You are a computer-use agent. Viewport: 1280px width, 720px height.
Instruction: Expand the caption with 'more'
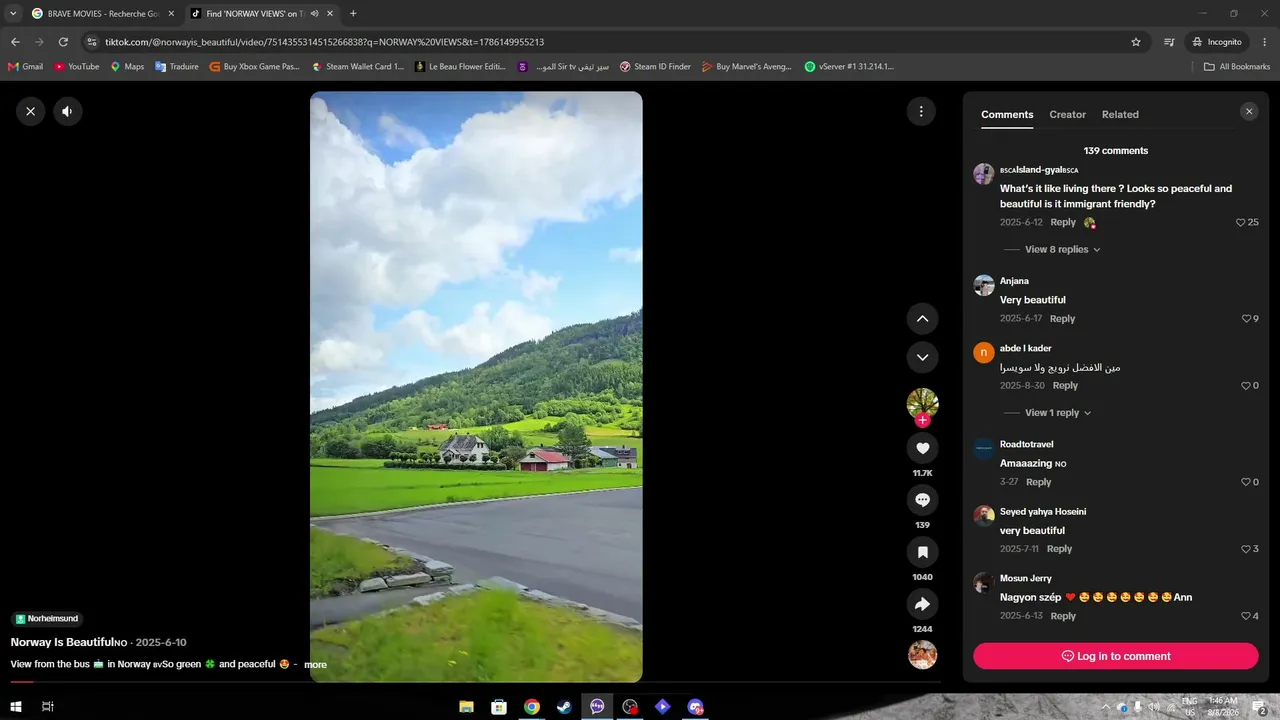[x=315, y=665]
